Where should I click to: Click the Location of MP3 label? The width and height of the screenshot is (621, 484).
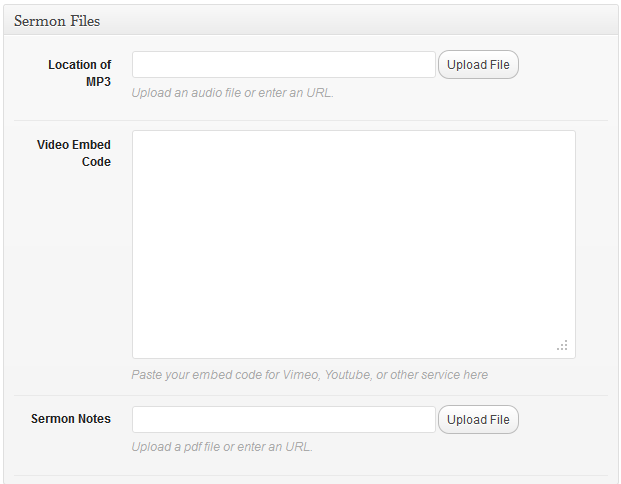(x=80, y=73)
